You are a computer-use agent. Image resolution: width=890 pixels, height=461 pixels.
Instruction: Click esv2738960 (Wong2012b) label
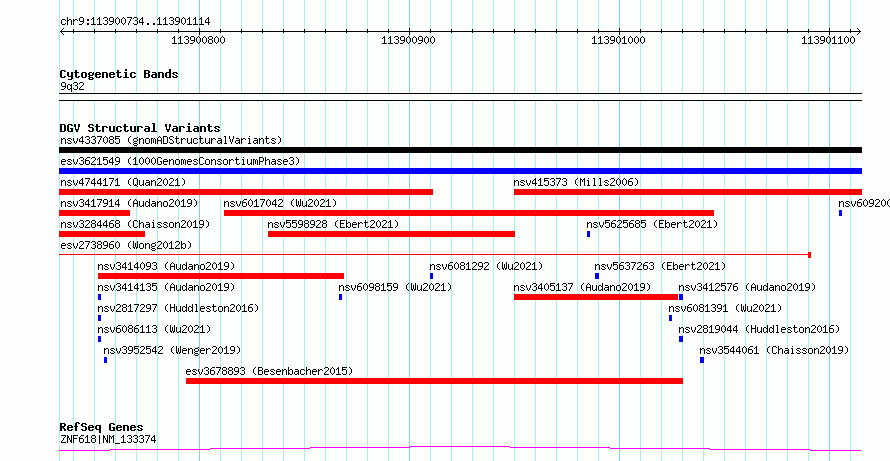click(126, 245)
